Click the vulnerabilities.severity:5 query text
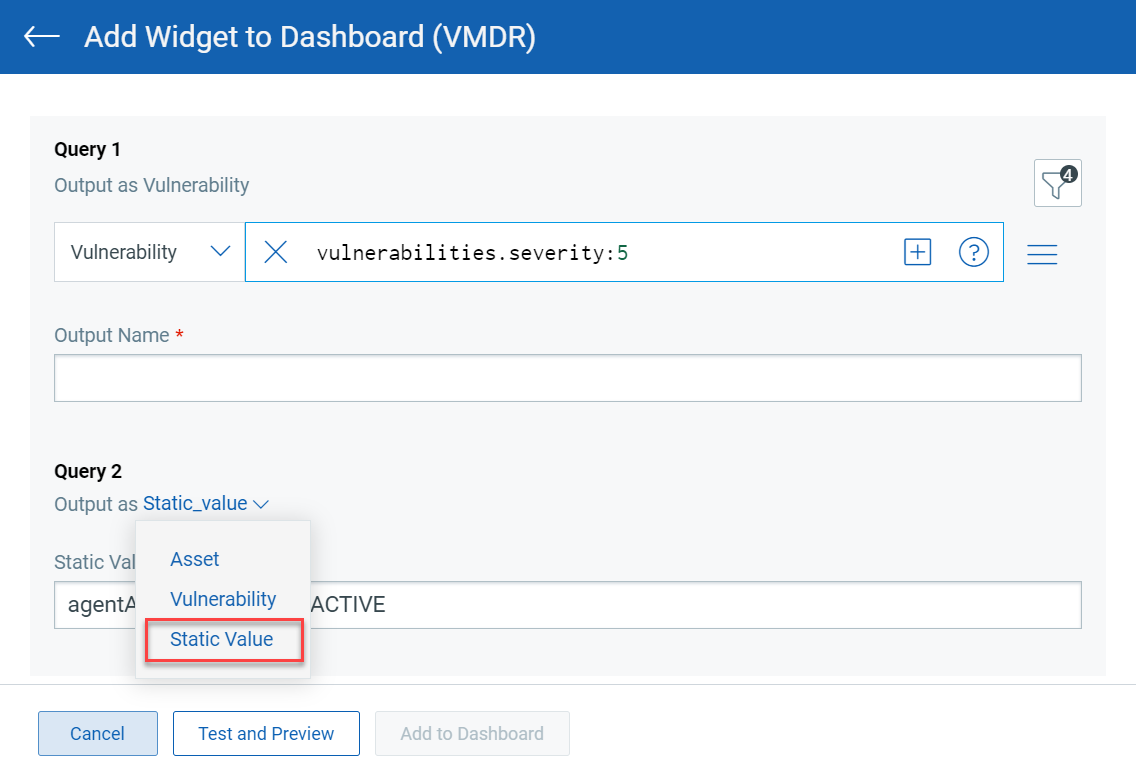 click(x=472, y=253)
